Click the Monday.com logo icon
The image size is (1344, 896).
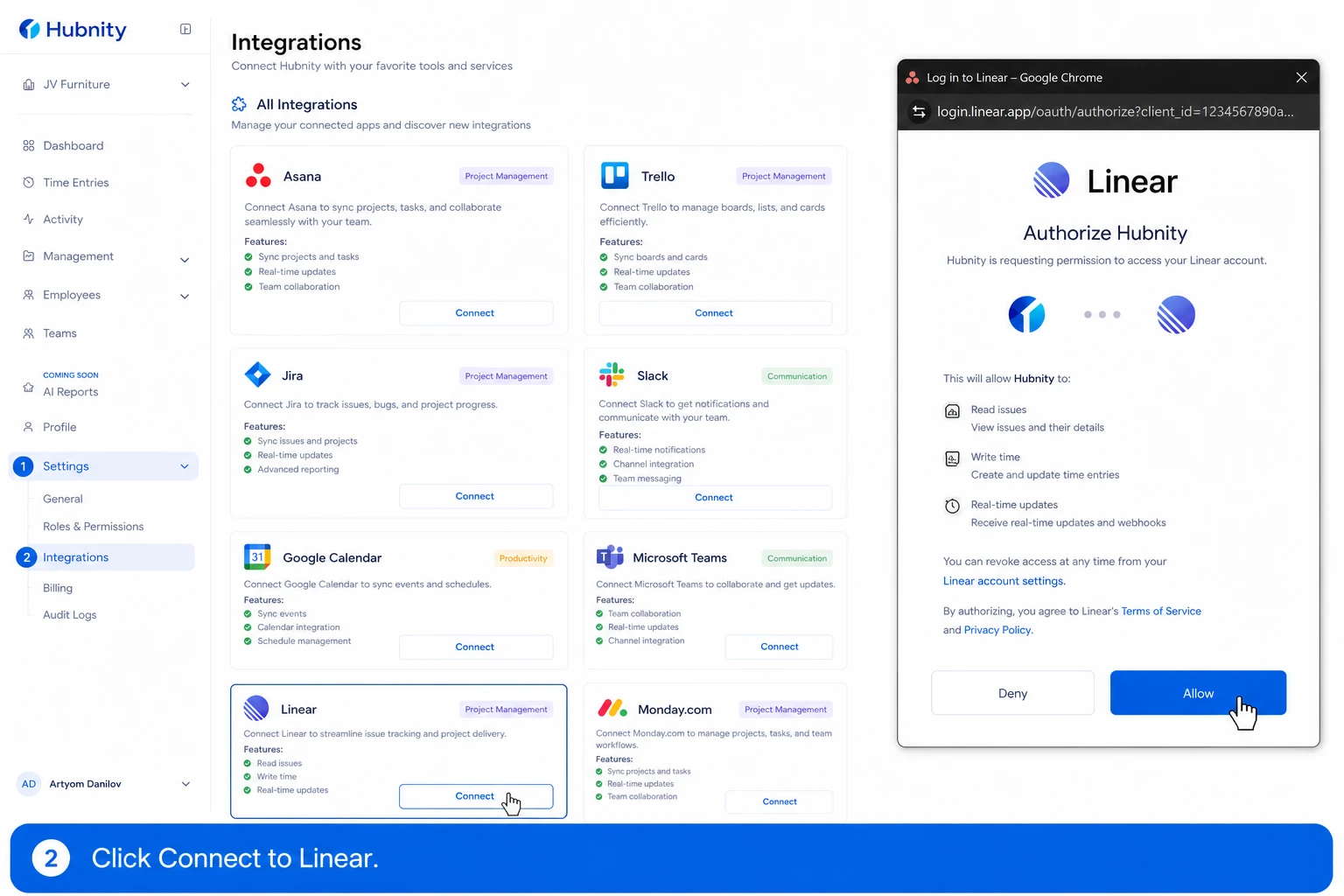[x=612, y=708]
